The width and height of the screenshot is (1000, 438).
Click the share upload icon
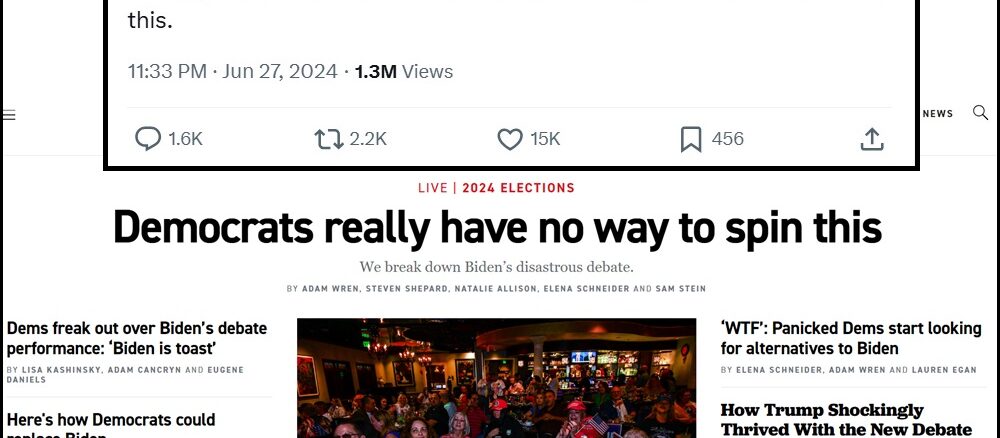point(872,139)
